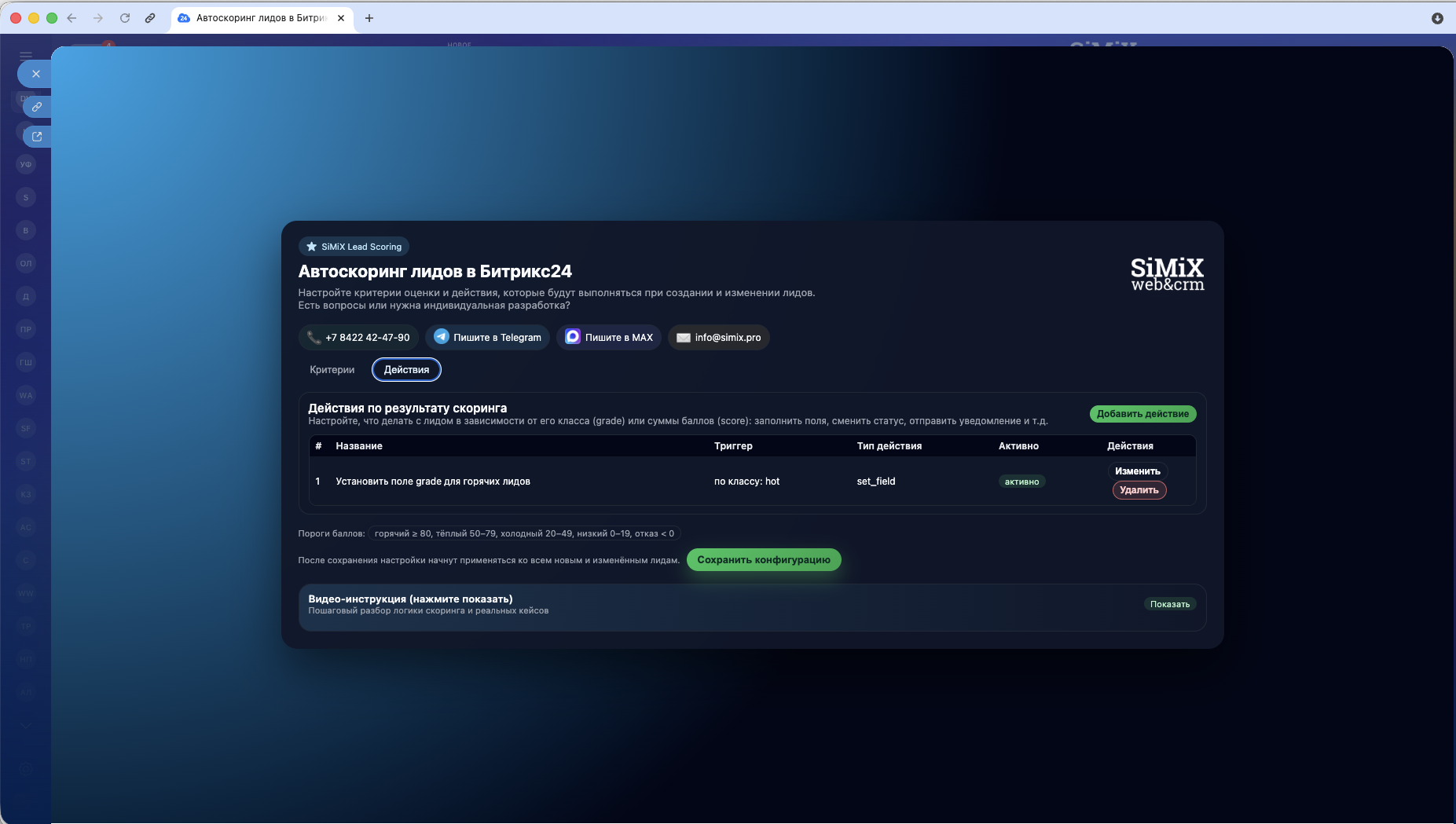Click Удалить for the grade action row
Viewport: 1456px width, 824px height.
[1139, 490]
